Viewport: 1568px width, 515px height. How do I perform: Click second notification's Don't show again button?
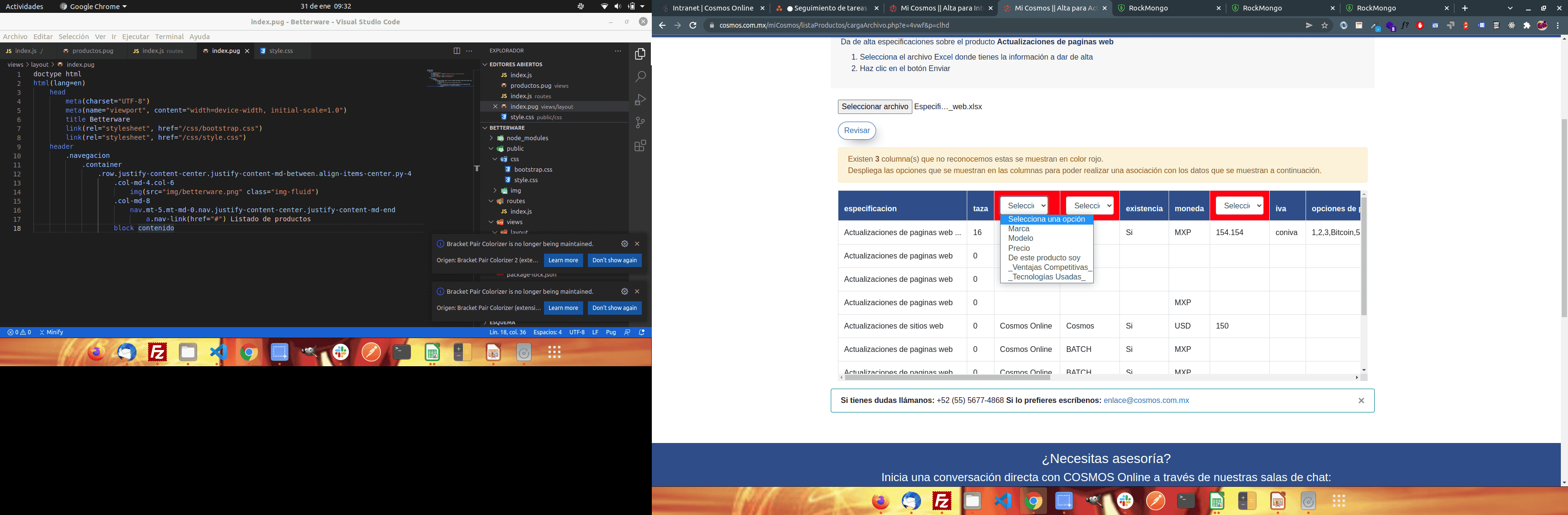click(614, 308)
